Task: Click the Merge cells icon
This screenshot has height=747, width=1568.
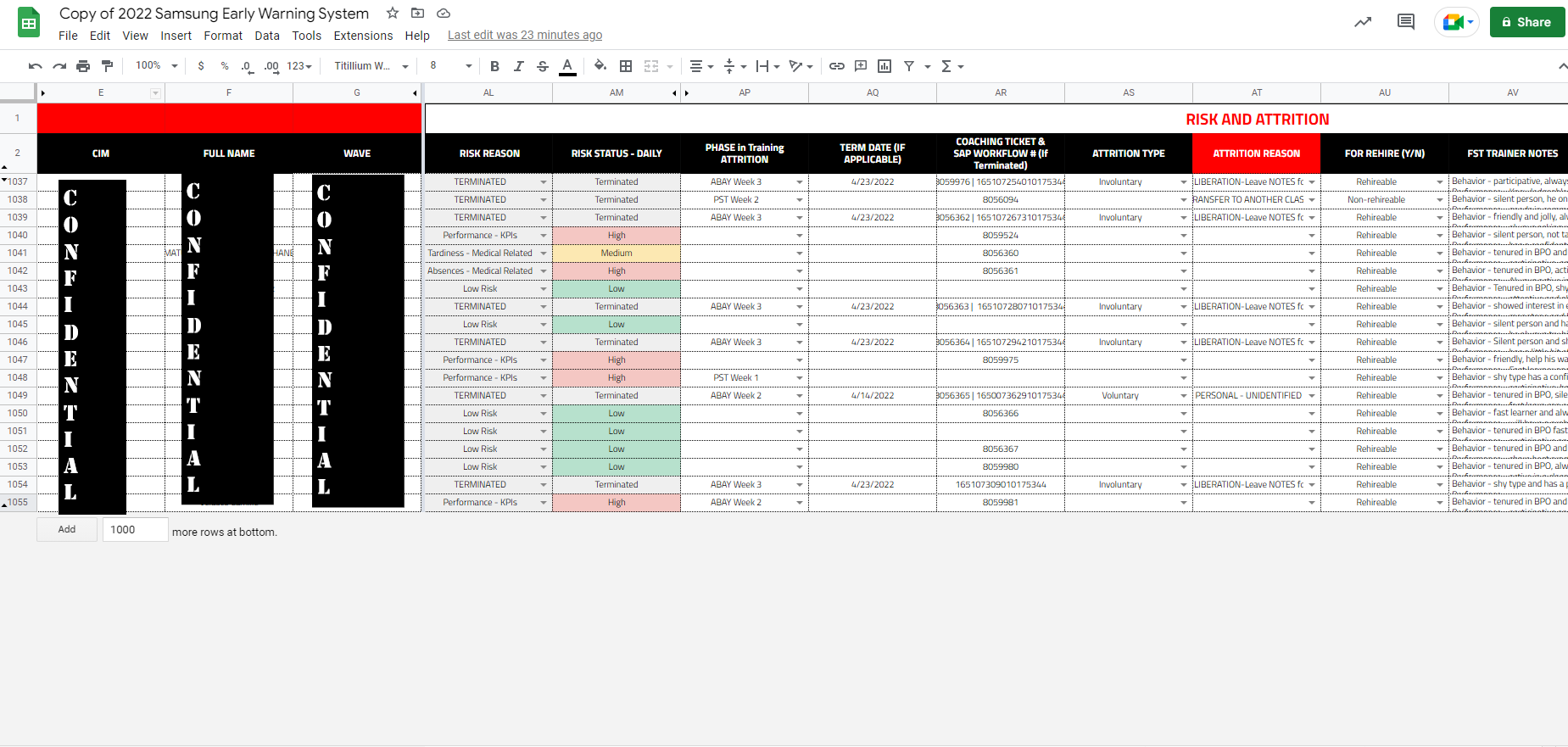Action: (x=651, y=66)
